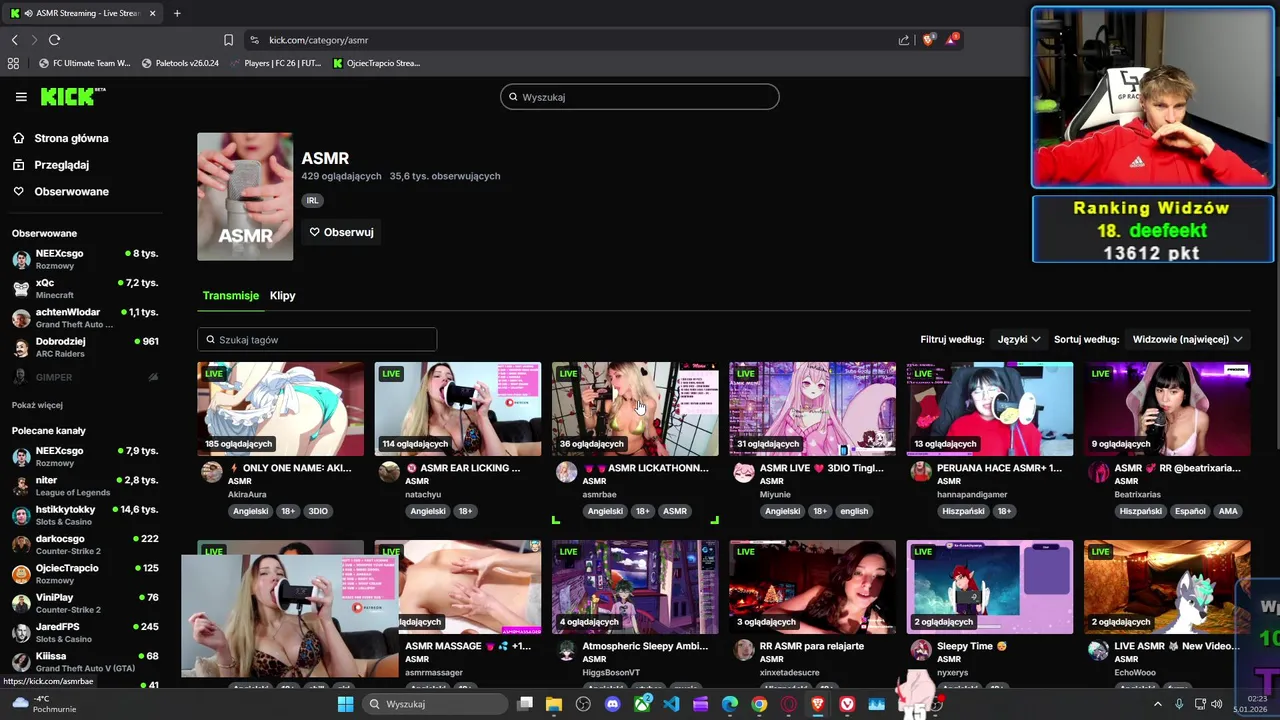Click the Hiszpański tag under hannapandigamer
This screenshot has width=1280, height=720.
pos(964,511)
